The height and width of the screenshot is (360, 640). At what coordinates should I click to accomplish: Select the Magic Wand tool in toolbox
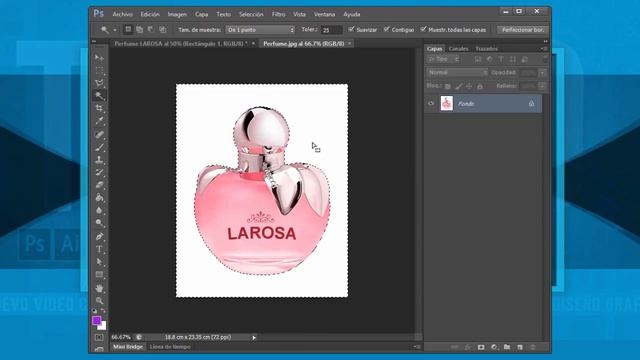pos(99,96)
